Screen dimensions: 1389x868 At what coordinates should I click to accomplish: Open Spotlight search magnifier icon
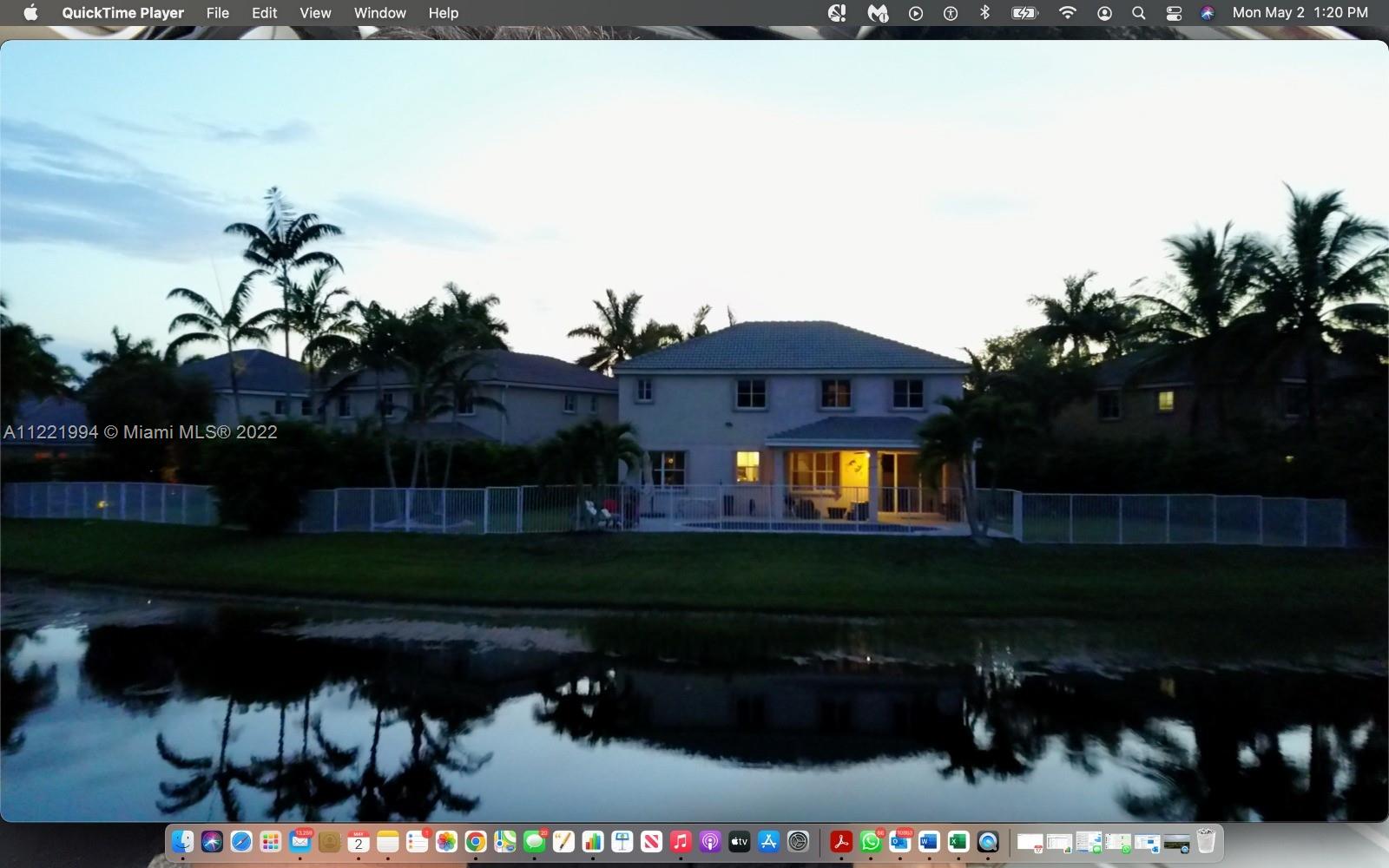(1139, 13)
